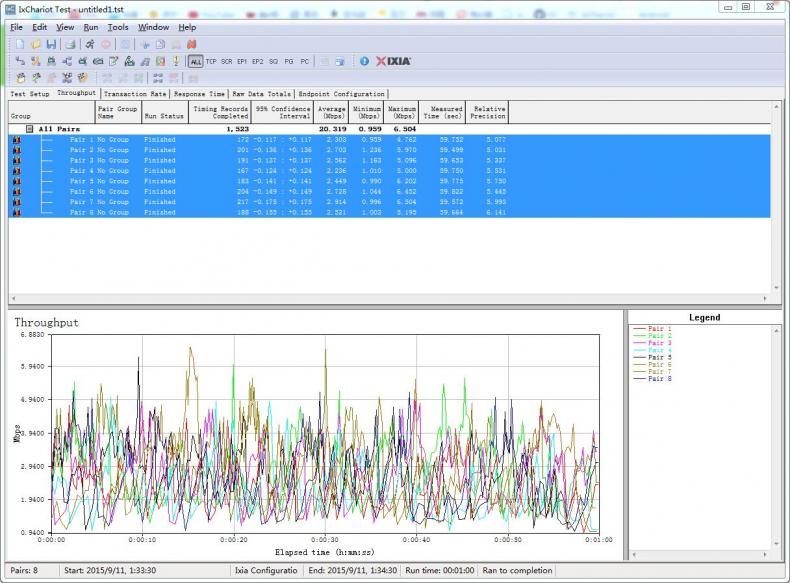
Task: Collapse the All Pairs group
Action: click(x=30, y=129)
